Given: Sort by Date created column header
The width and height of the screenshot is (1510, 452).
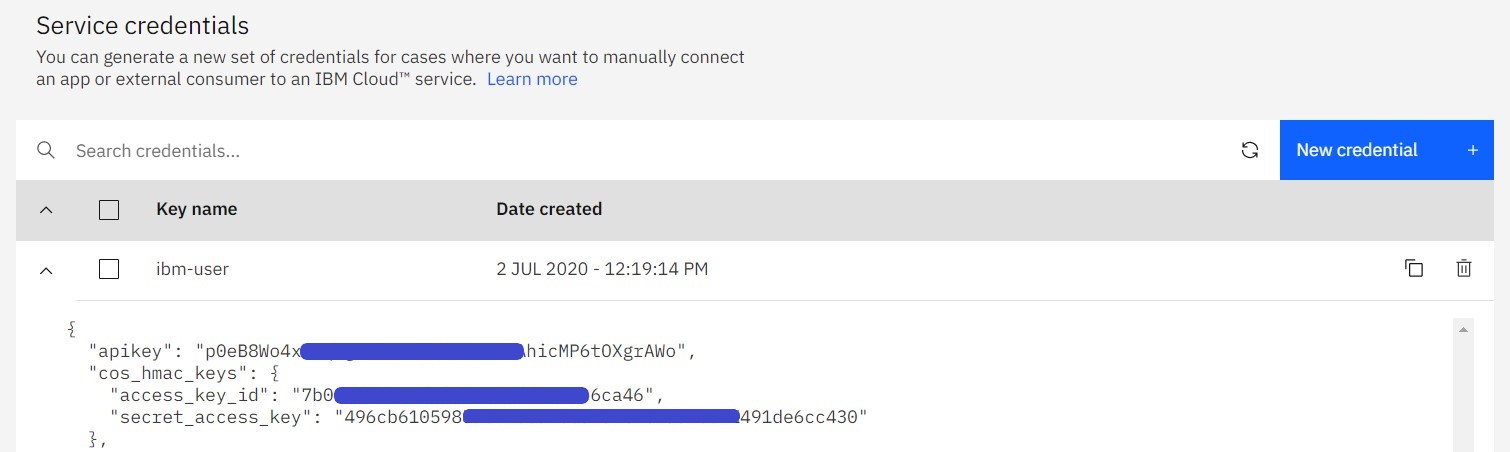Looking at the screenshot, I should click(549, 209).
